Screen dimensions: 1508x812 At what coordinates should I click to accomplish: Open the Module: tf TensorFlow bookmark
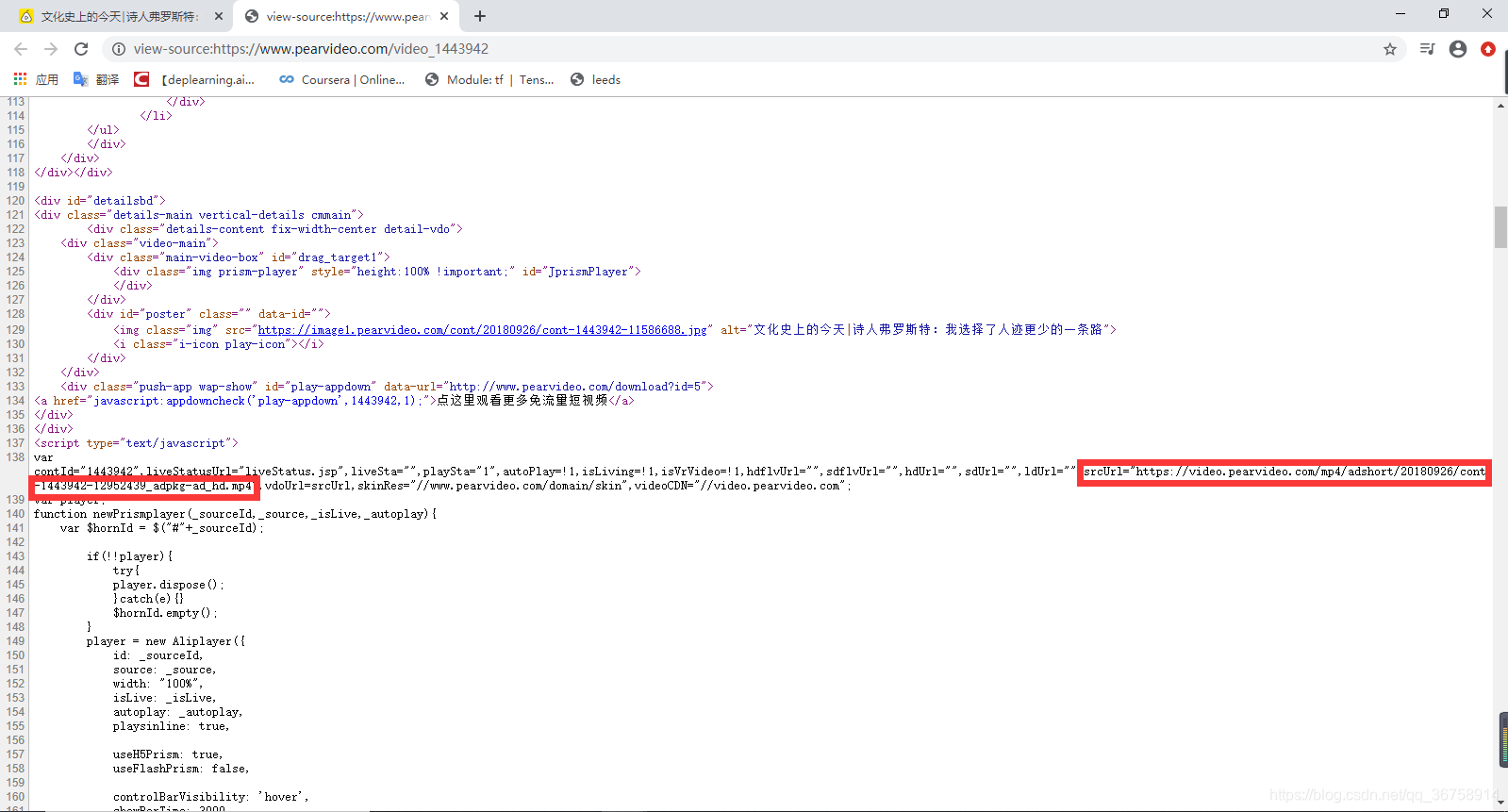click(x=489, y=80)
